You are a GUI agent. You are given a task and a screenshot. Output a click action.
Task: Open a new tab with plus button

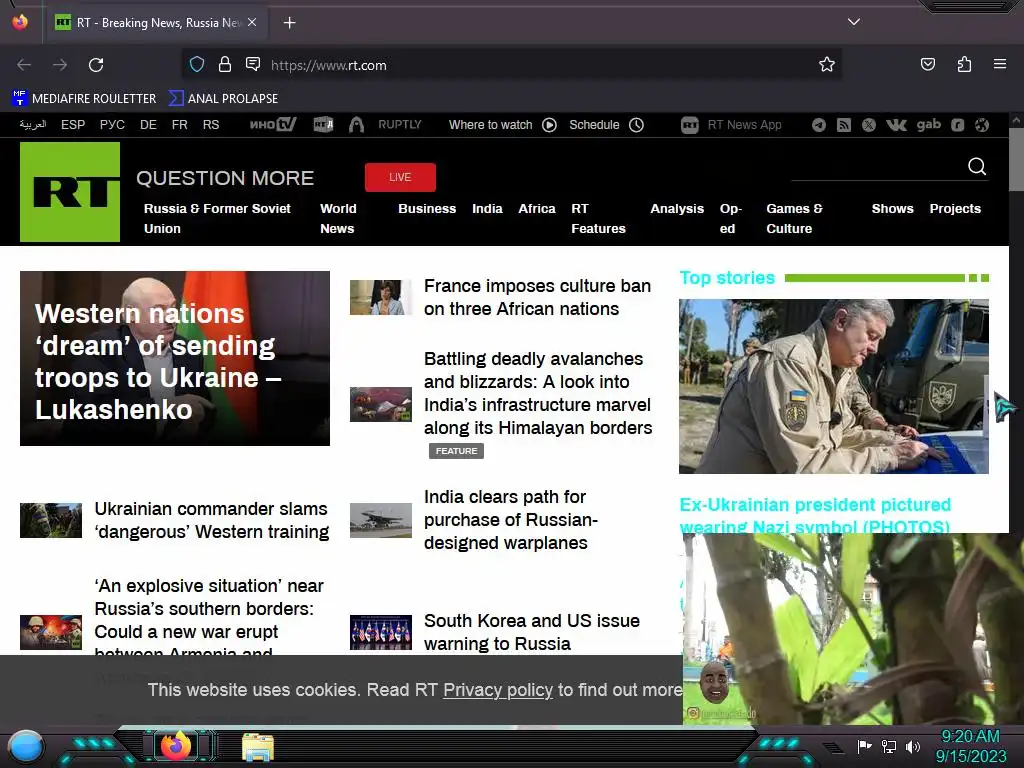(289, 23)
